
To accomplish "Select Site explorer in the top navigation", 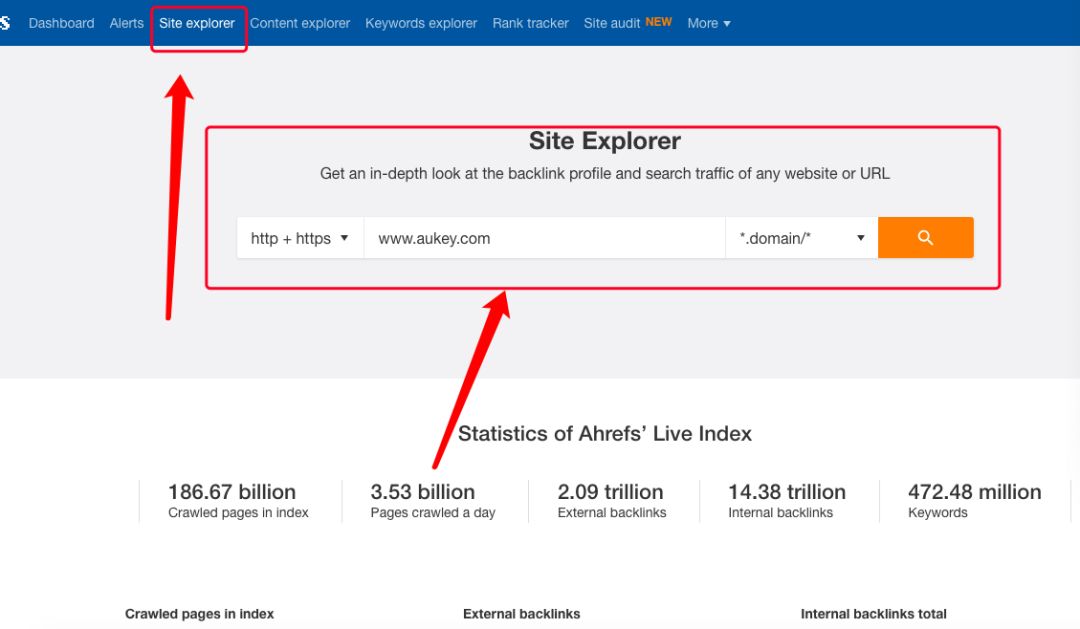I will click(197, 23).
